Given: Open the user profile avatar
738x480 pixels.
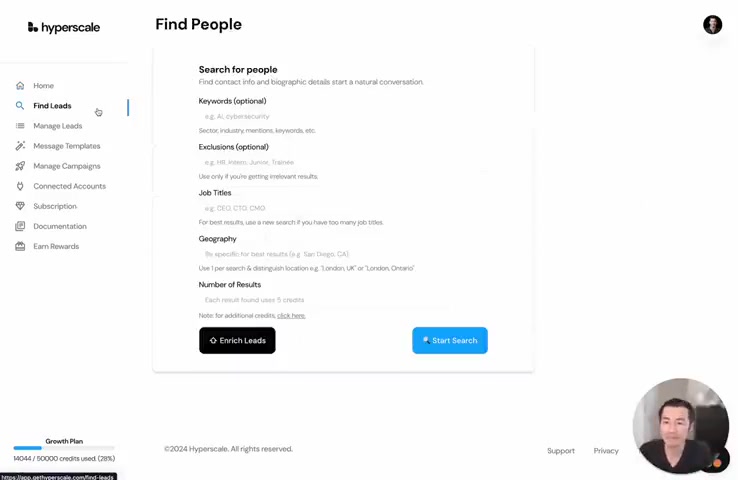Looking at the screenshot, I should [x=712, y=24].
